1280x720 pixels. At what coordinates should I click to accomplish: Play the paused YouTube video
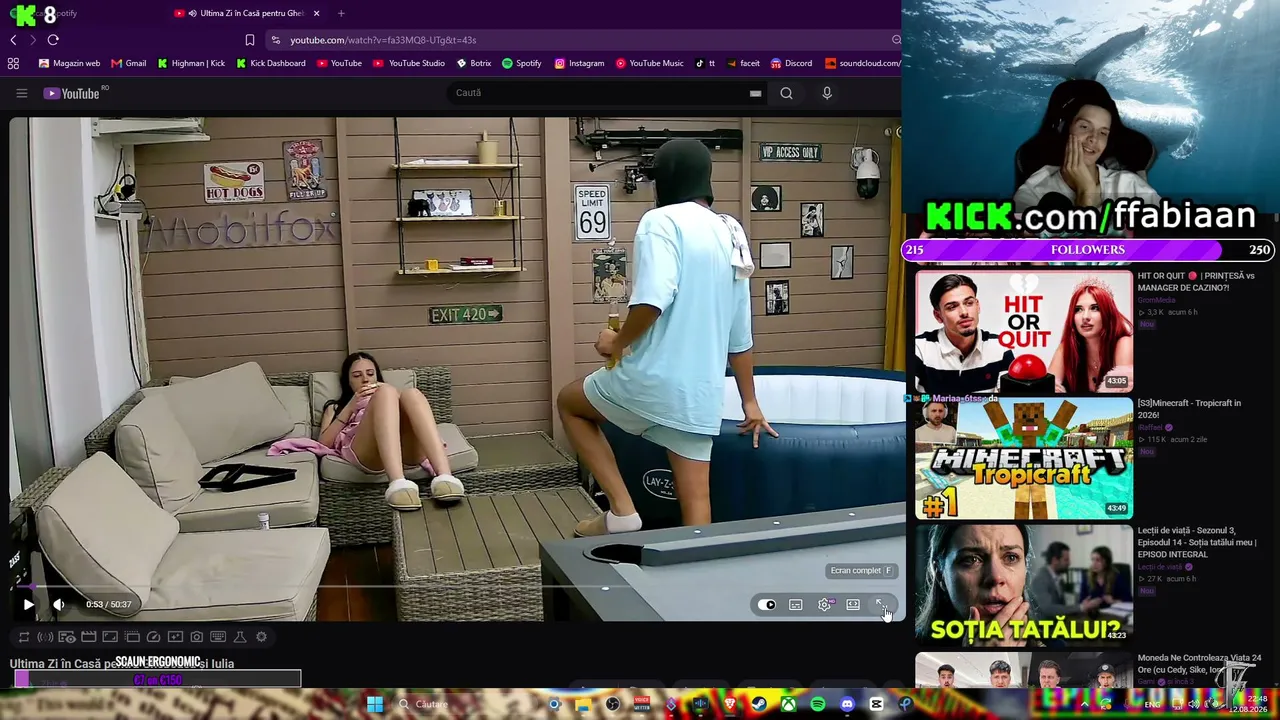28,604
